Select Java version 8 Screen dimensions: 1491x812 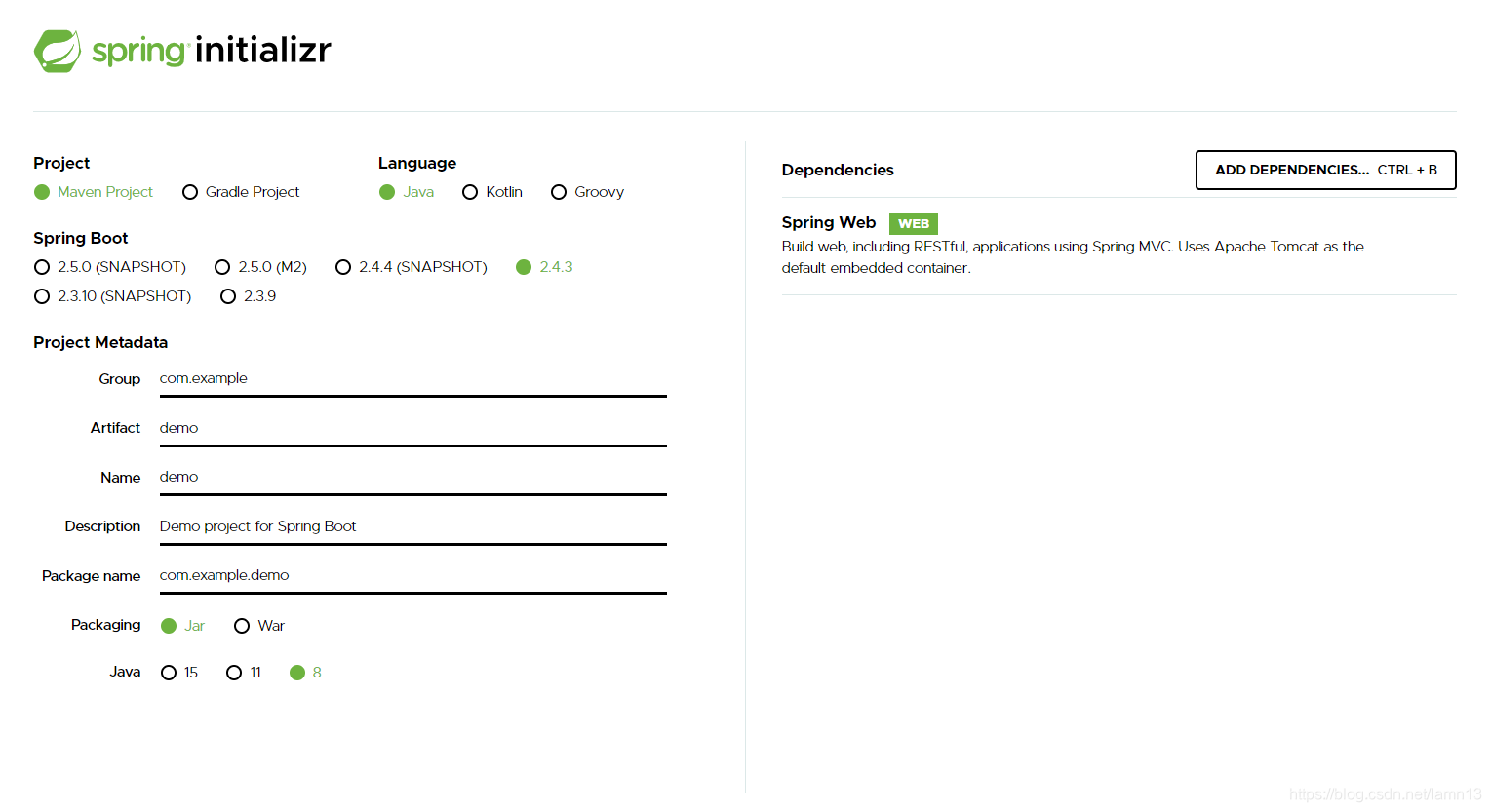coord(305,673)
